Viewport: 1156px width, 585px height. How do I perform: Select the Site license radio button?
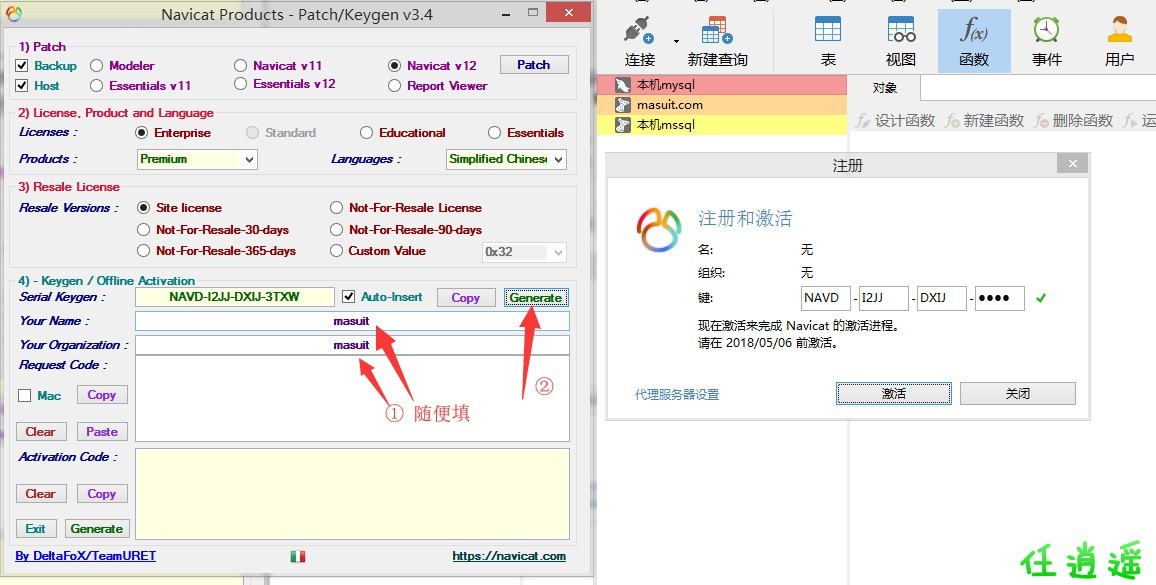(144, 208)
